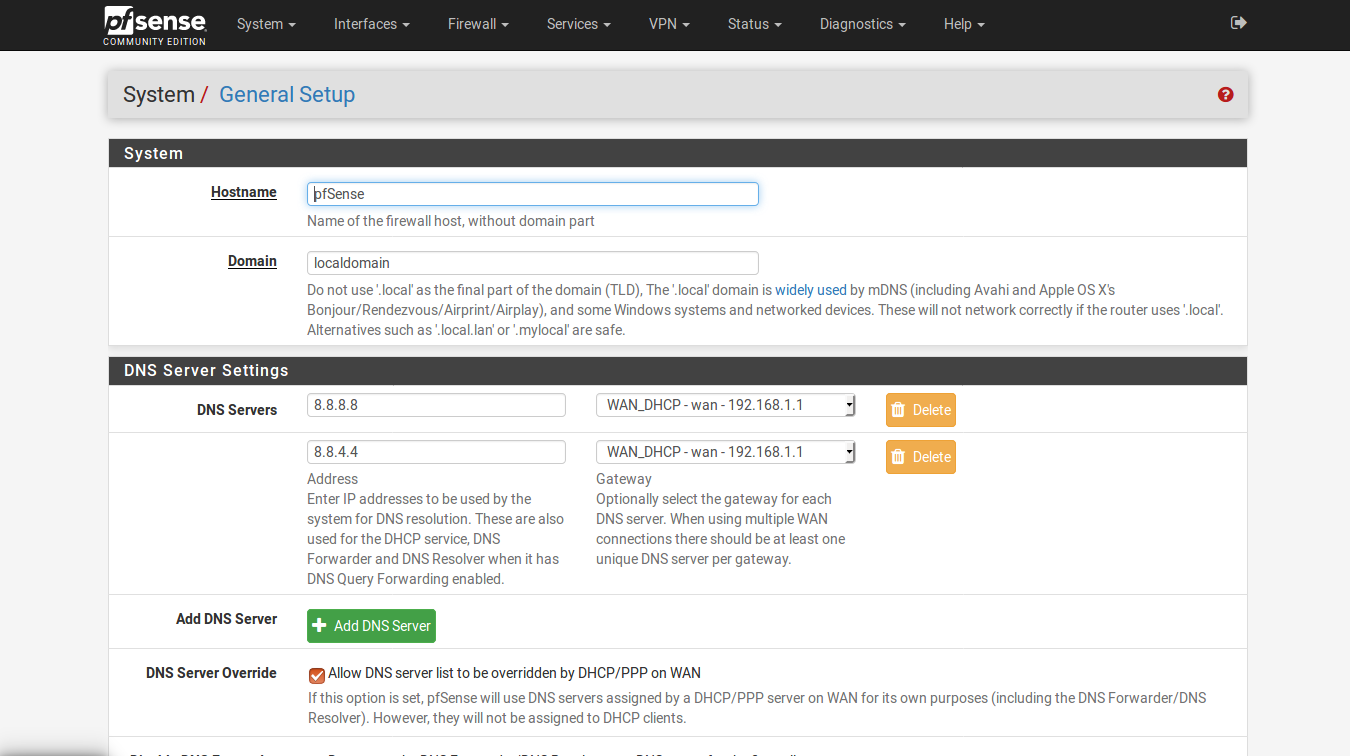This screenshot has width=1350, height=756.
Task: Delete the 8.8.8.8 DNS server entry
Action: [x=920, y=410]
